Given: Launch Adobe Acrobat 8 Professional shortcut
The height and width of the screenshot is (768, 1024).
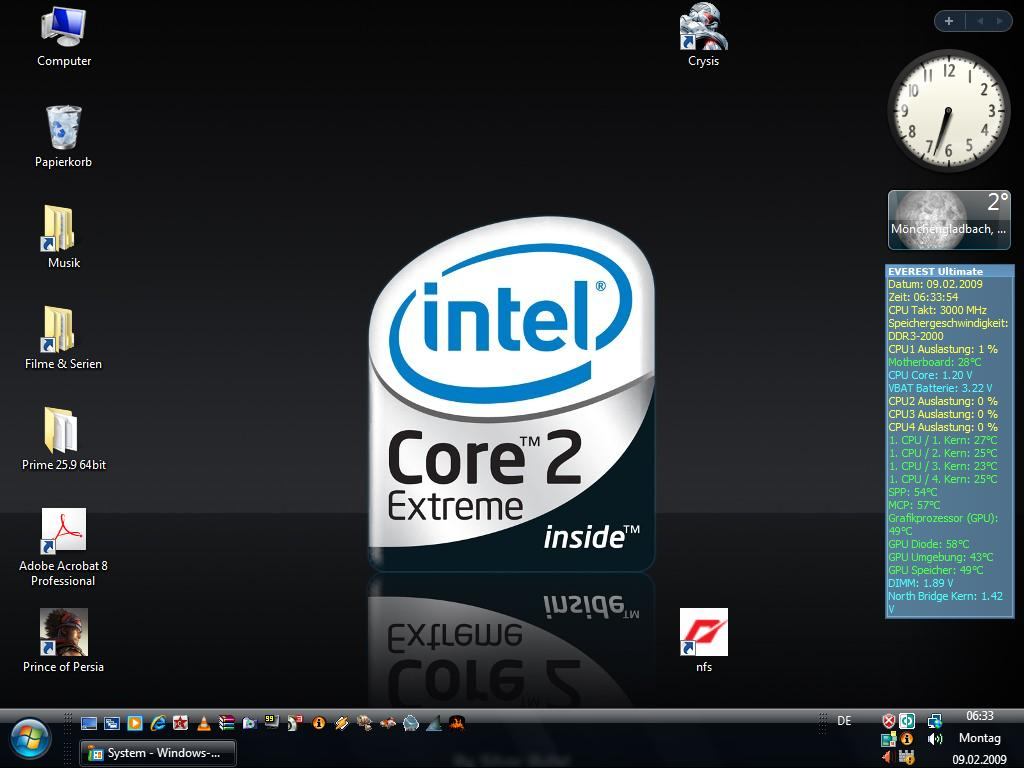Looking at the screenshot, I should click(63, 547).
